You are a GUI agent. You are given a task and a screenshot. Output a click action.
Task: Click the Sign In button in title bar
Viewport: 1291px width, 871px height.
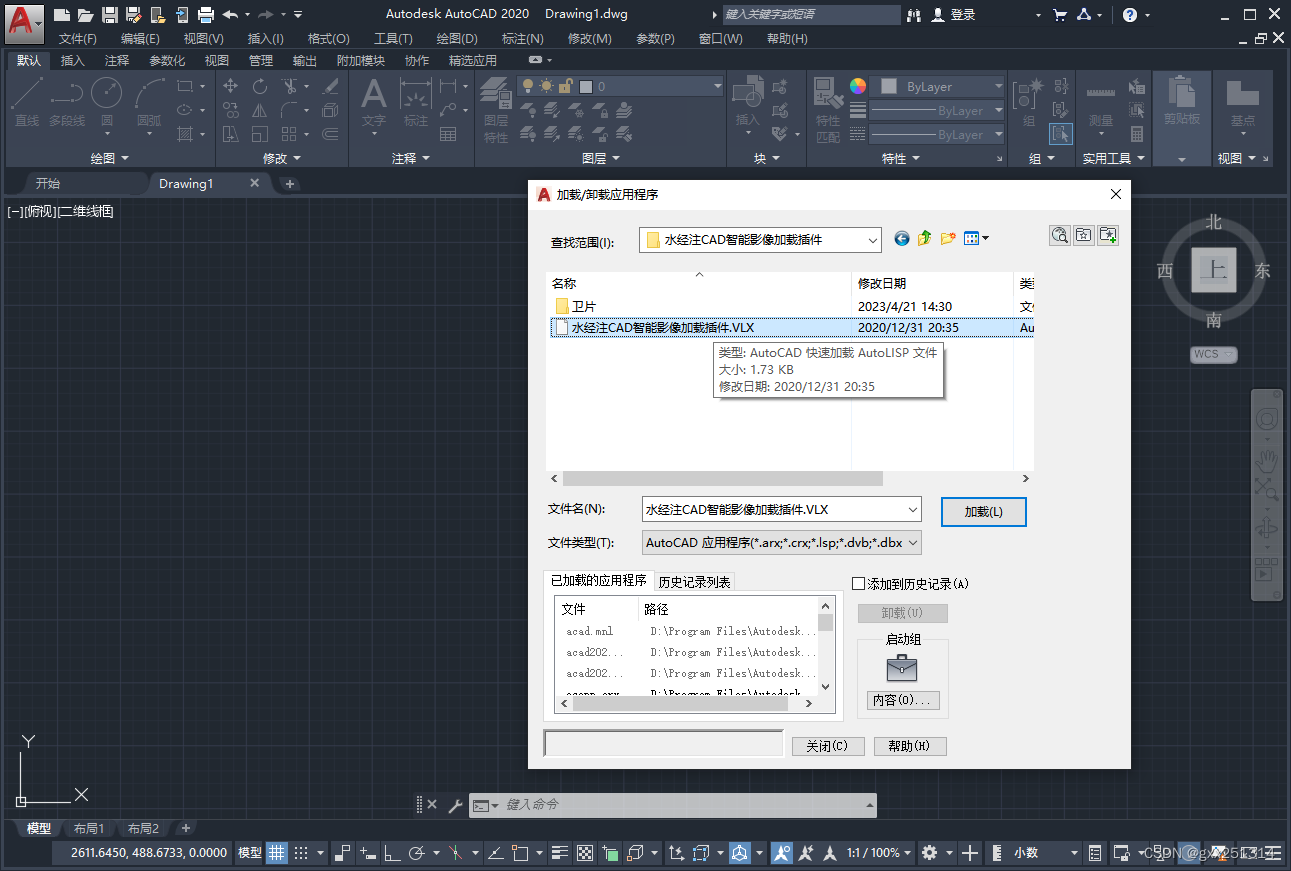point(954,14)
